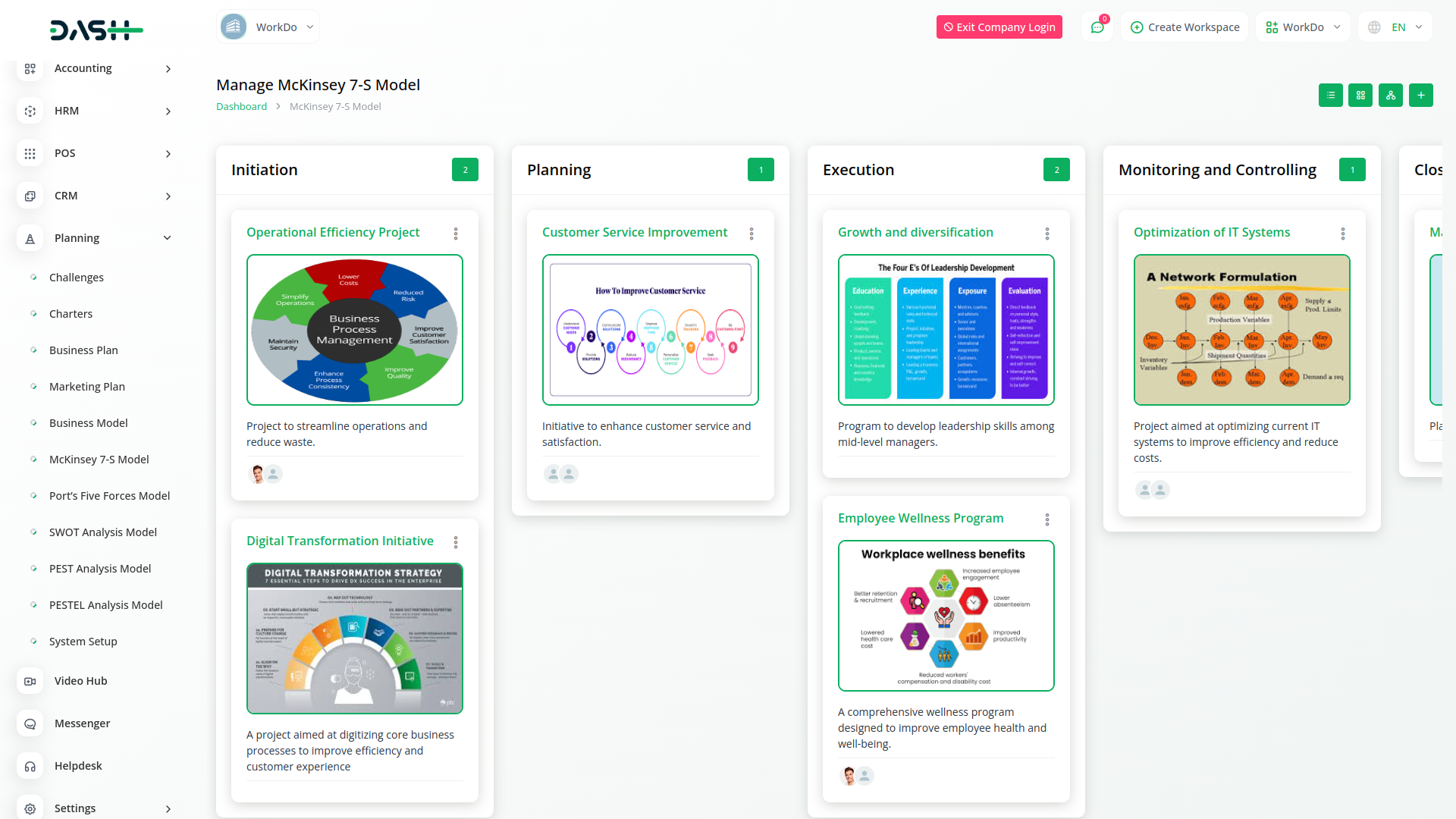Image resolution: width=1456 pixels, height=819 pixels.
Task: Open the Charters submenu item
Action: [x=71, y=314]
